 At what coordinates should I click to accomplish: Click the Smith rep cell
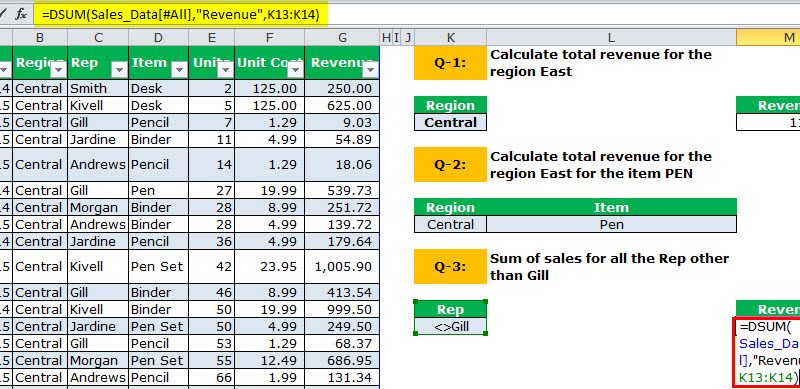click(x=98, y=88)
